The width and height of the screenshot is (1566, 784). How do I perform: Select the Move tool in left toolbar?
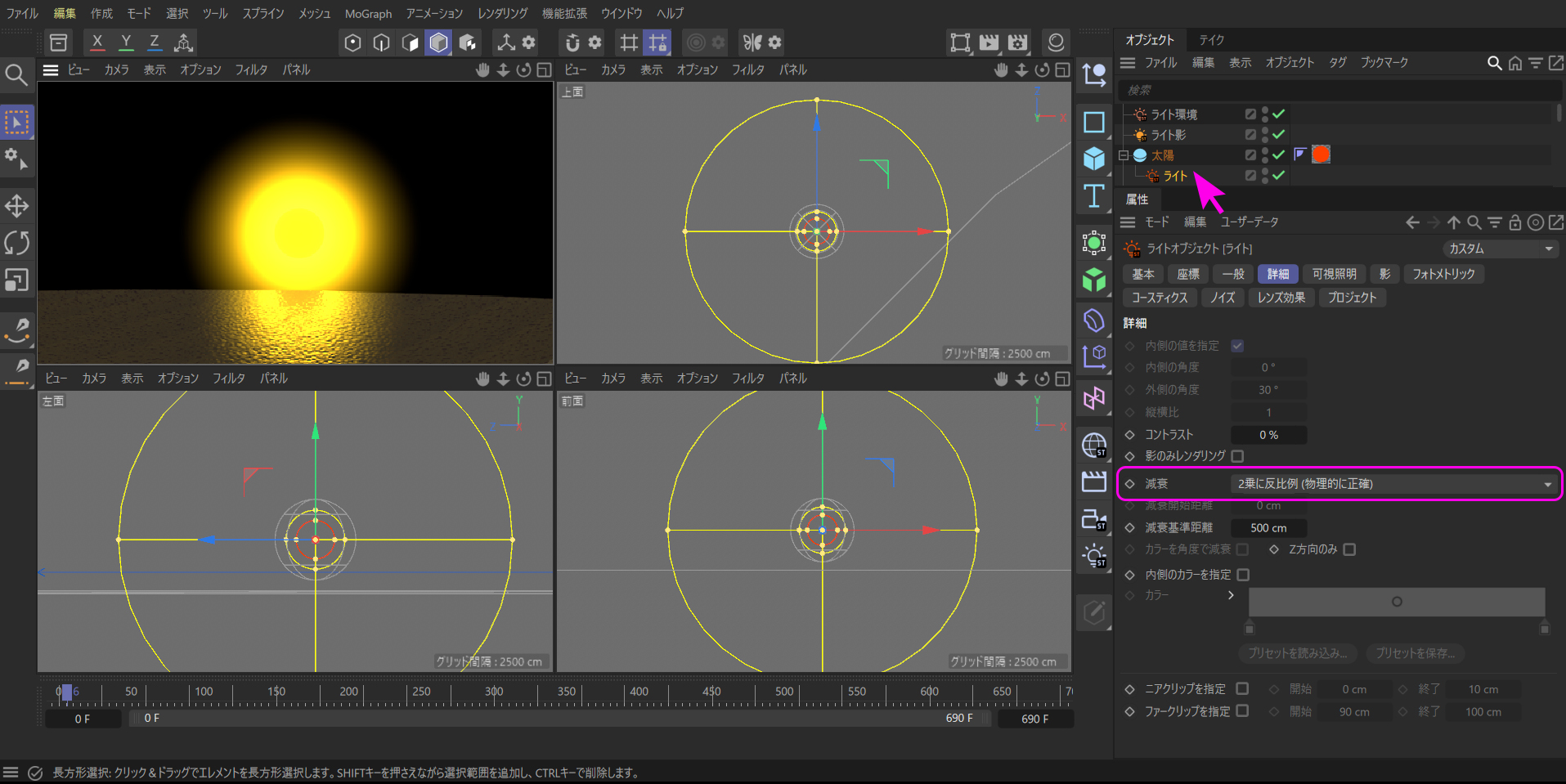[16, 206]
